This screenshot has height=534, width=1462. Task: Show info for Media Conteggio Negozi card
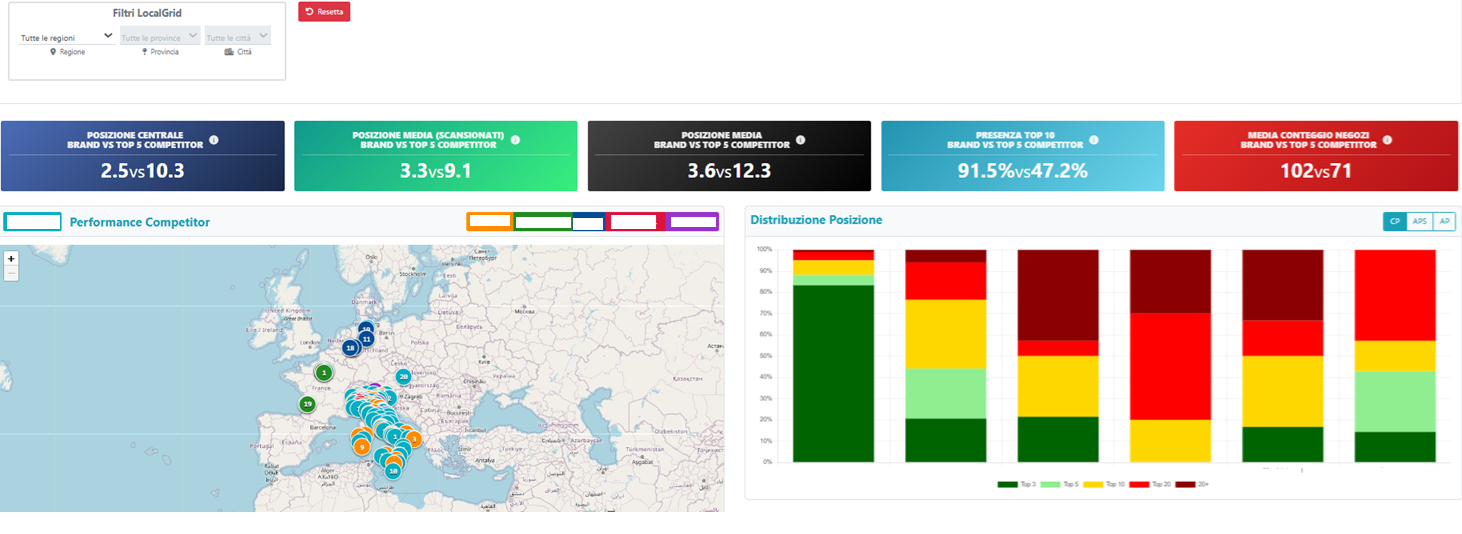coord(1387,140)
